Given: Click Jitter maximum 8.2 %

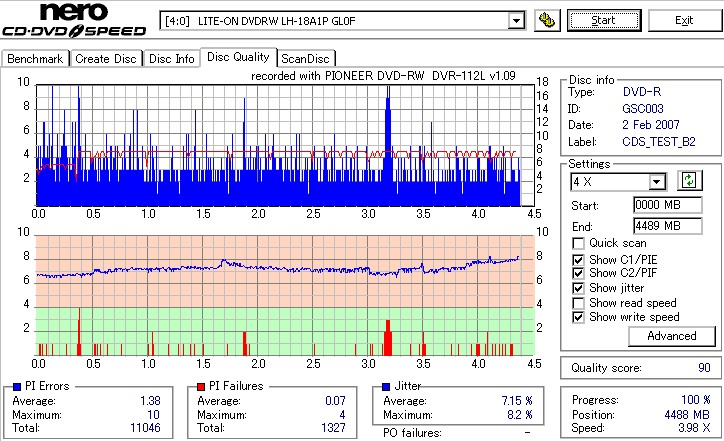Looking at the screenshot, I should tap(519, 415).
